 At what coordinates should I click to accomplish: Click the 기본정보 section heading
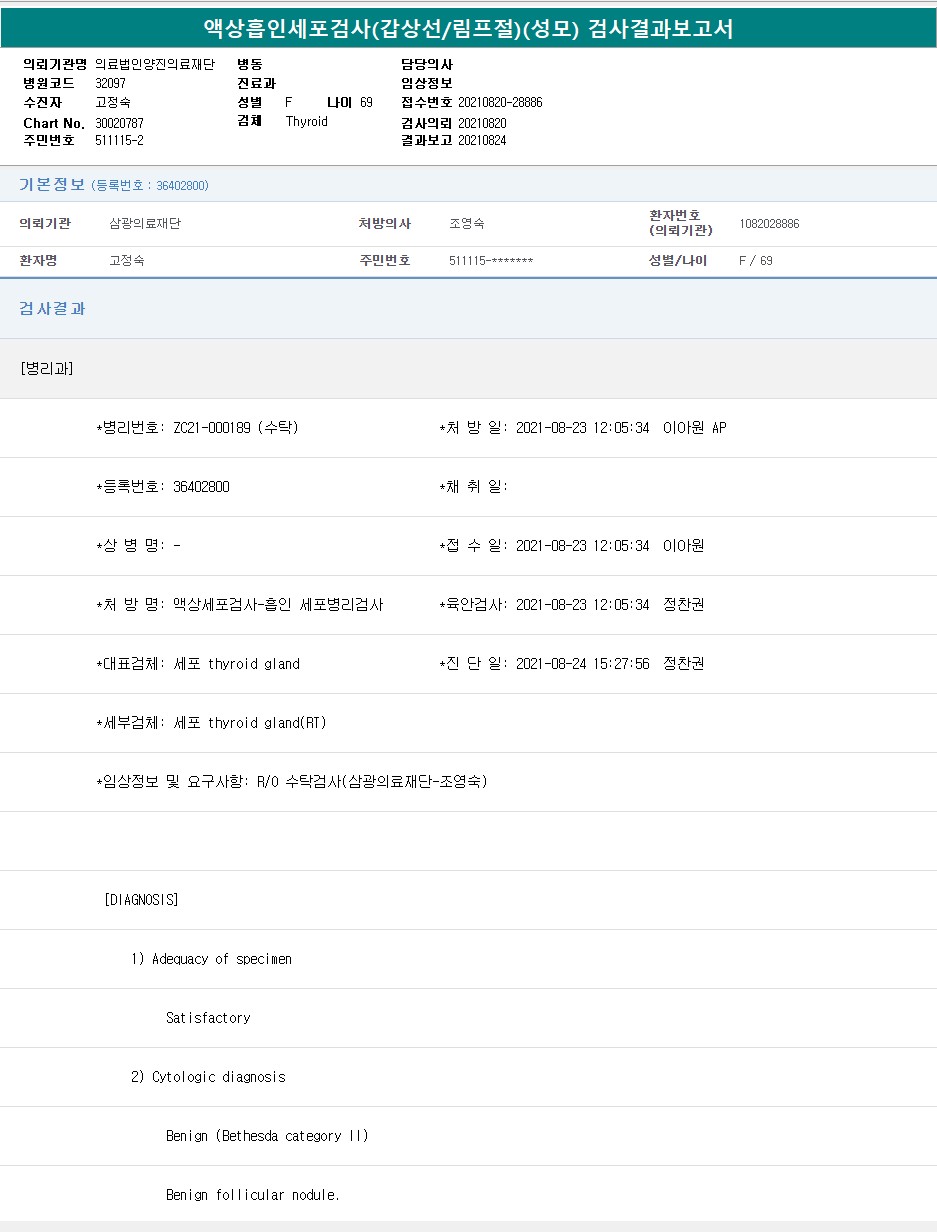pyautogui.click(x=52, y=185)
